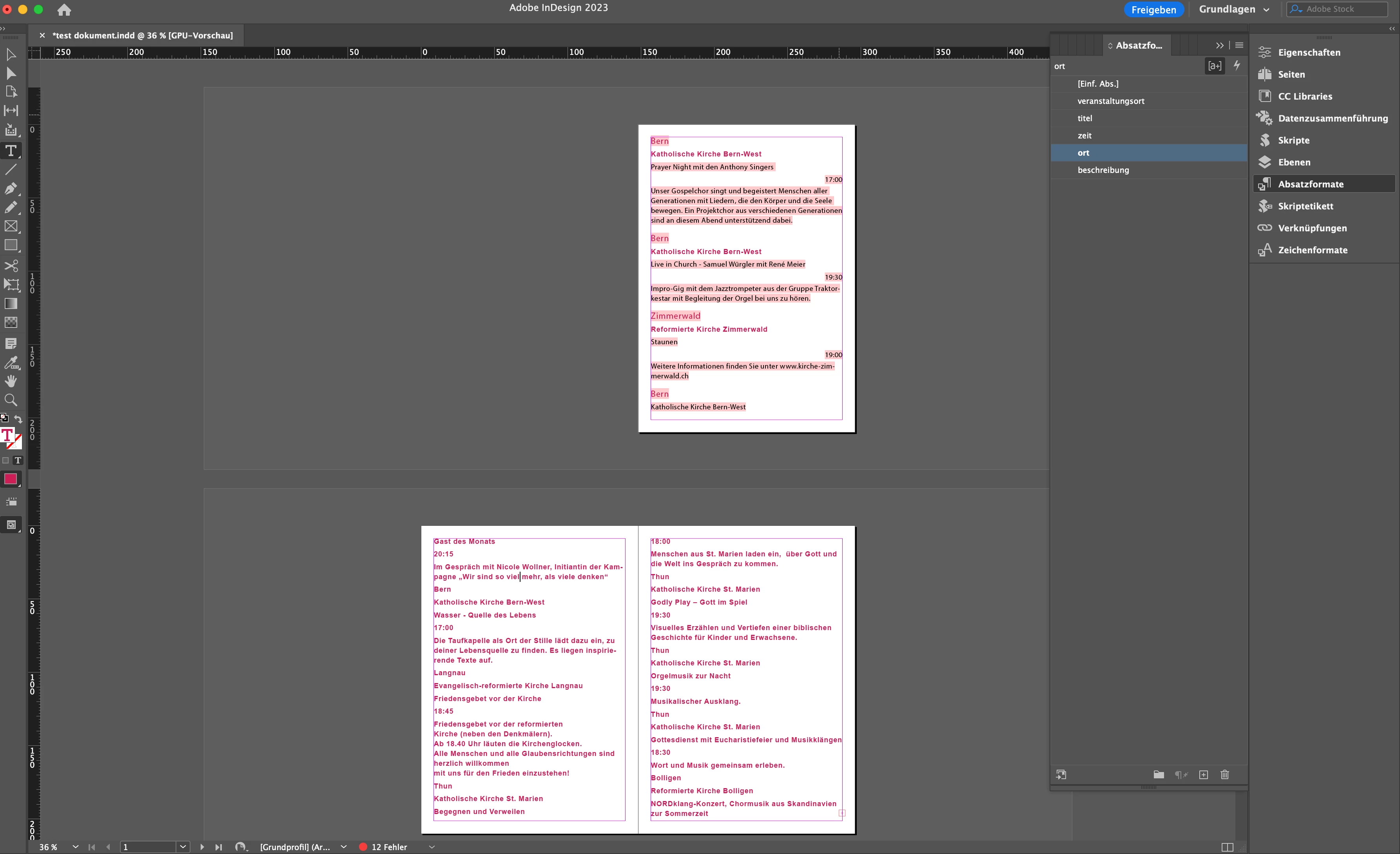Open zoom level dropdown at 36 %
The image size is (1400, 854).
75,847
